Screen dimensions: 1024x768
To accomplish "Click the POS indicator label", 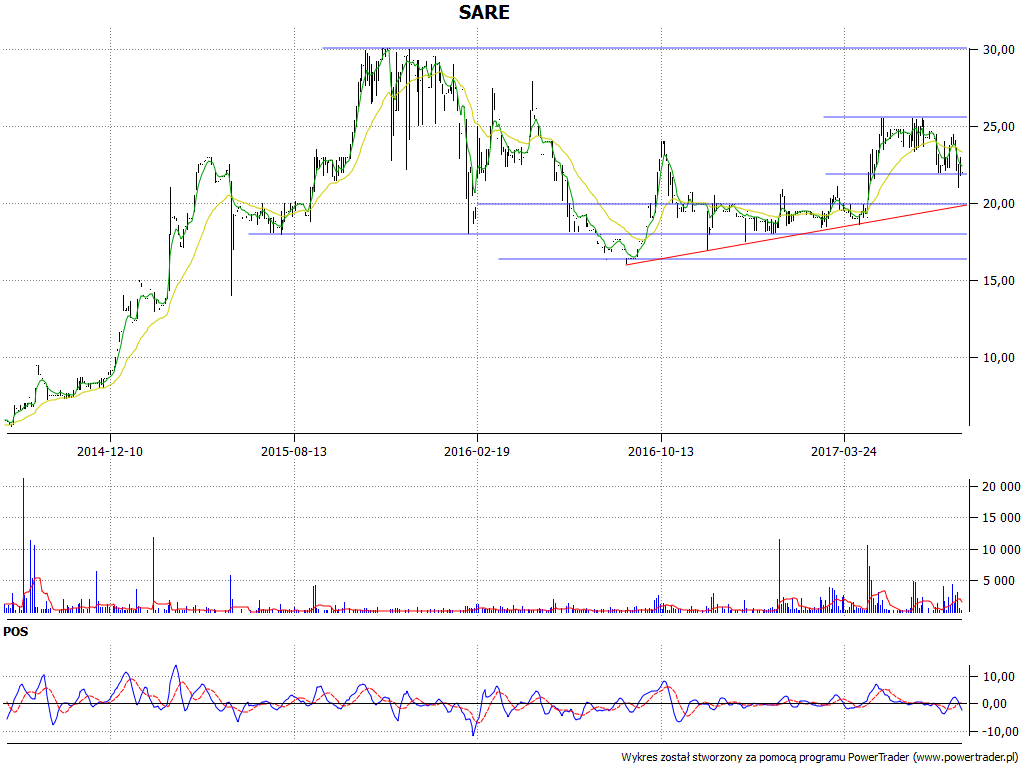I will click(16, 632).
